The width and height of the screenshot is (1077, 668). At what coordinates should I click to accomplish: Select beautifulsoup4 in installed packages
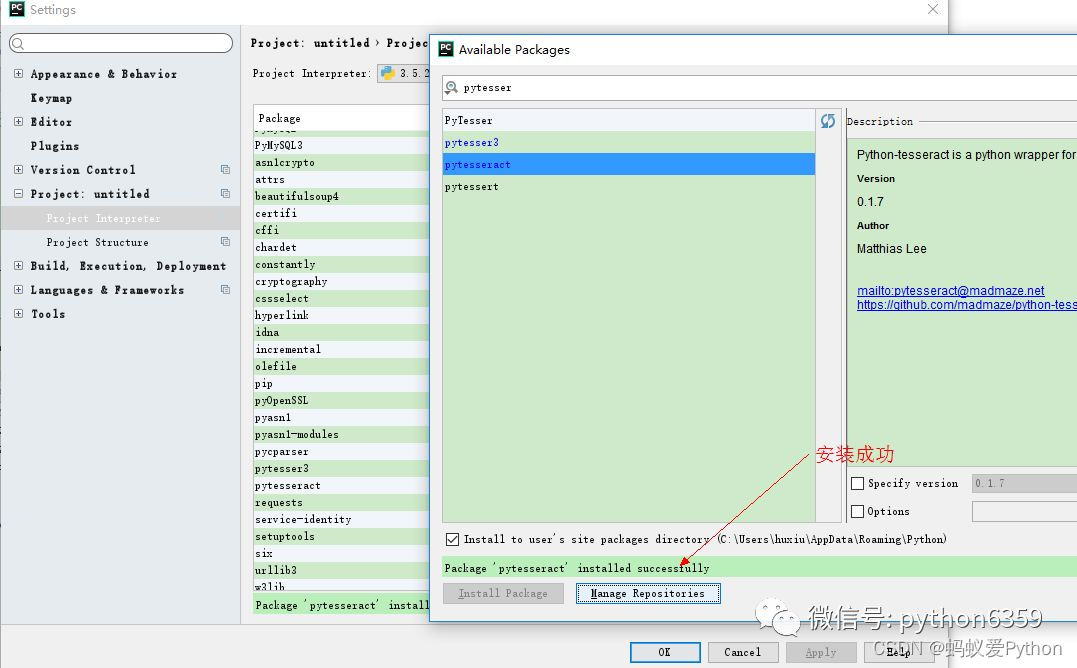click(341, 196)
